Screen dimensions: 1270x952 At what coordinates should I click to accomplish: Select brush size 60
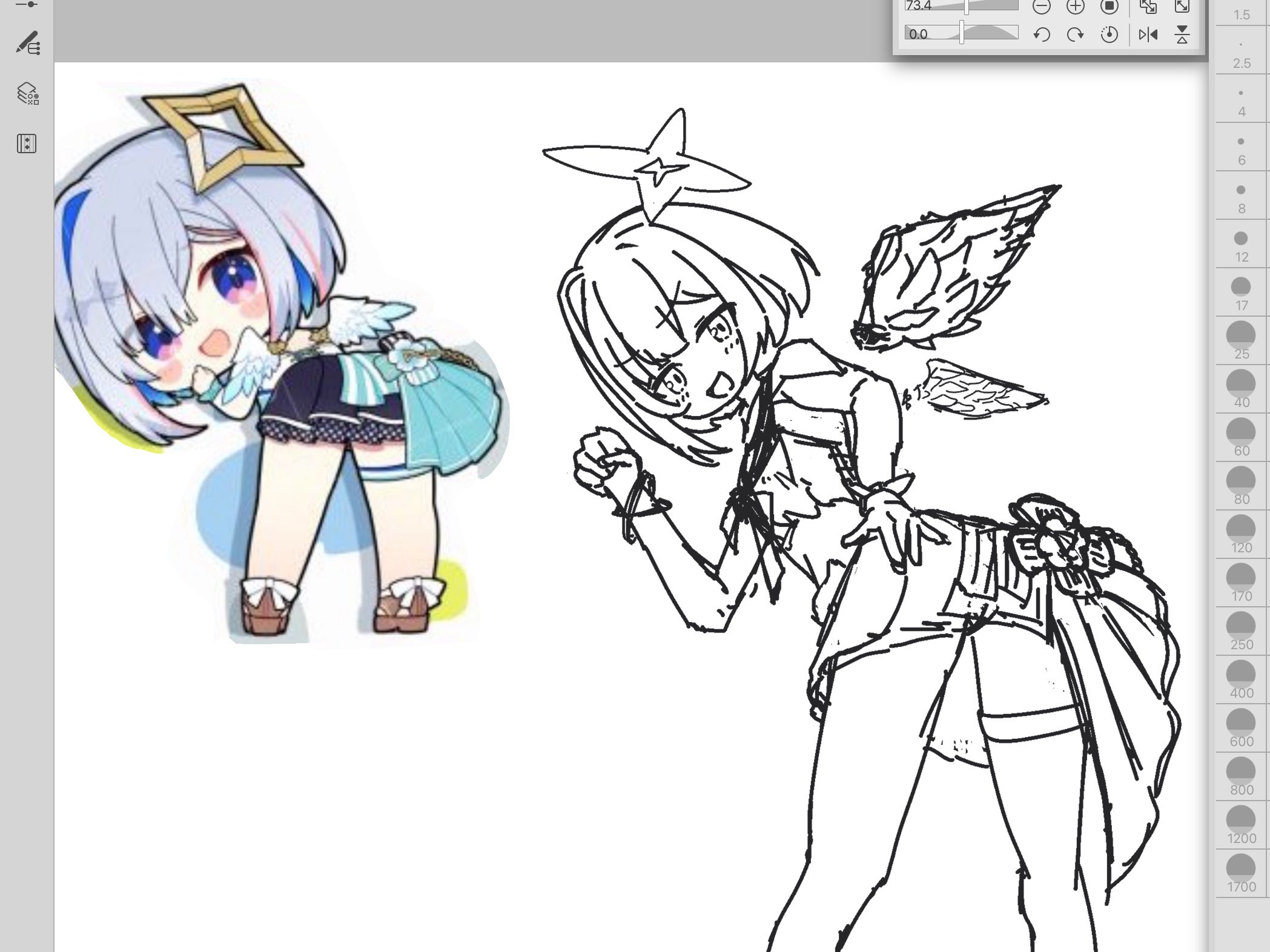(1242, 438)
